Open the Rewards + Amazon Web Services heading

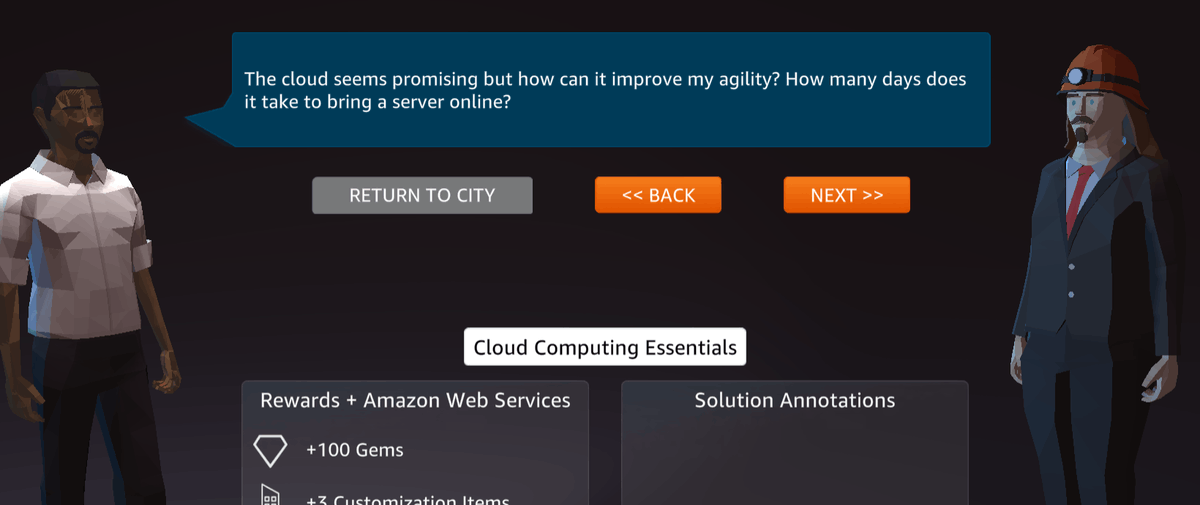[x=415, y=400]
